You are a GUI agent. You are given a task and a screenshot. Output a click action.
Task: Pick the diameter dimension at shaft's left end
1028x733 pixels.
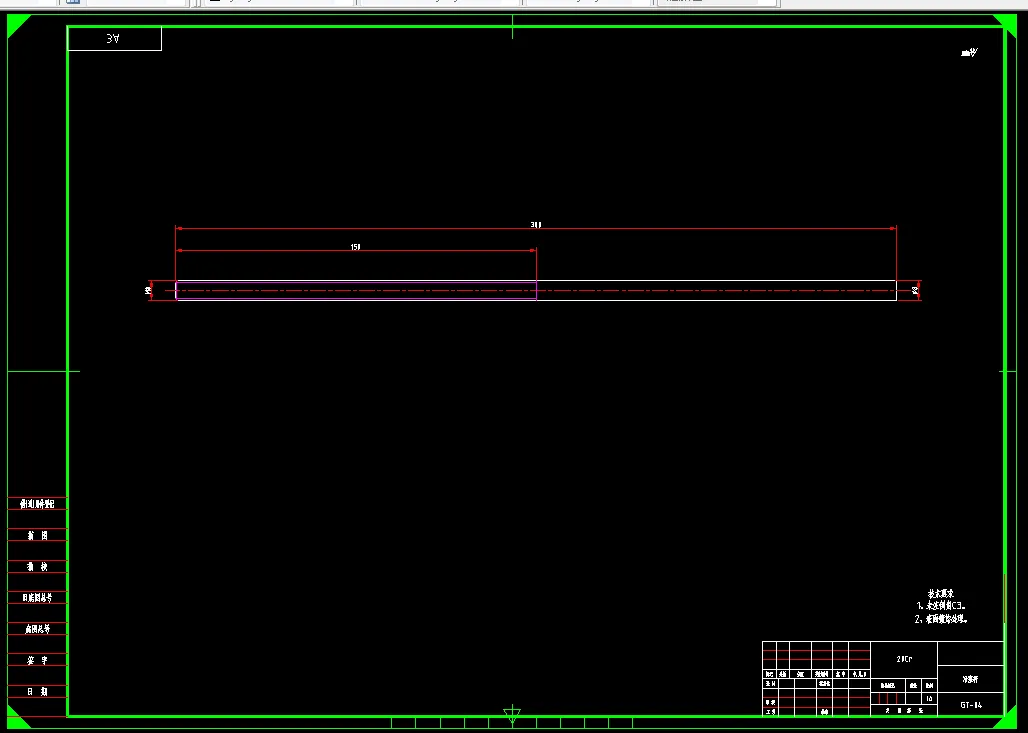point(148,290)
